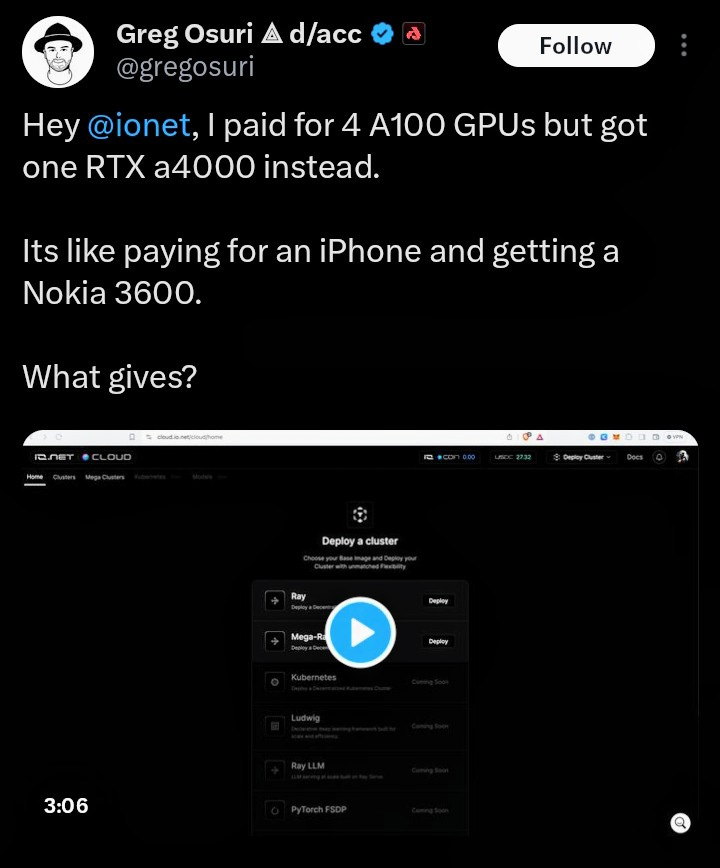Play the embedded video
Image resolution: width=720 pixels, height=868 pixels.
coord(360,632)
